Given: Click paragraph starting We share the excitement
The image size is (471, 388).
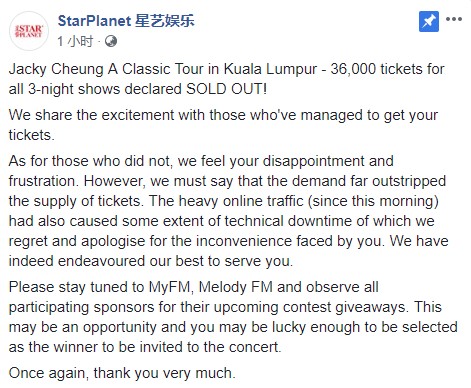Looking at the screenshot, I should point(223,125).
